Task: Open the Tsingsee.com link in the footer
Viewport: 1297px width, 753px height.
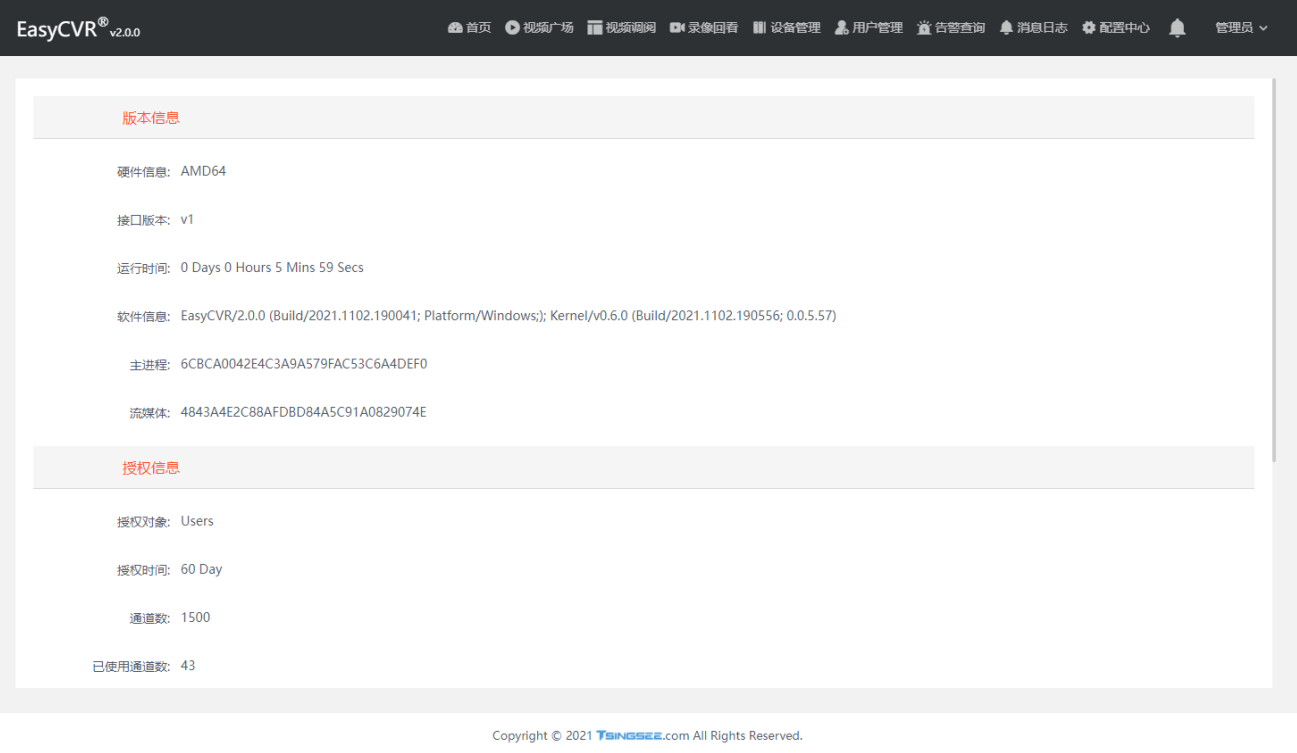Action: point(642,736)
